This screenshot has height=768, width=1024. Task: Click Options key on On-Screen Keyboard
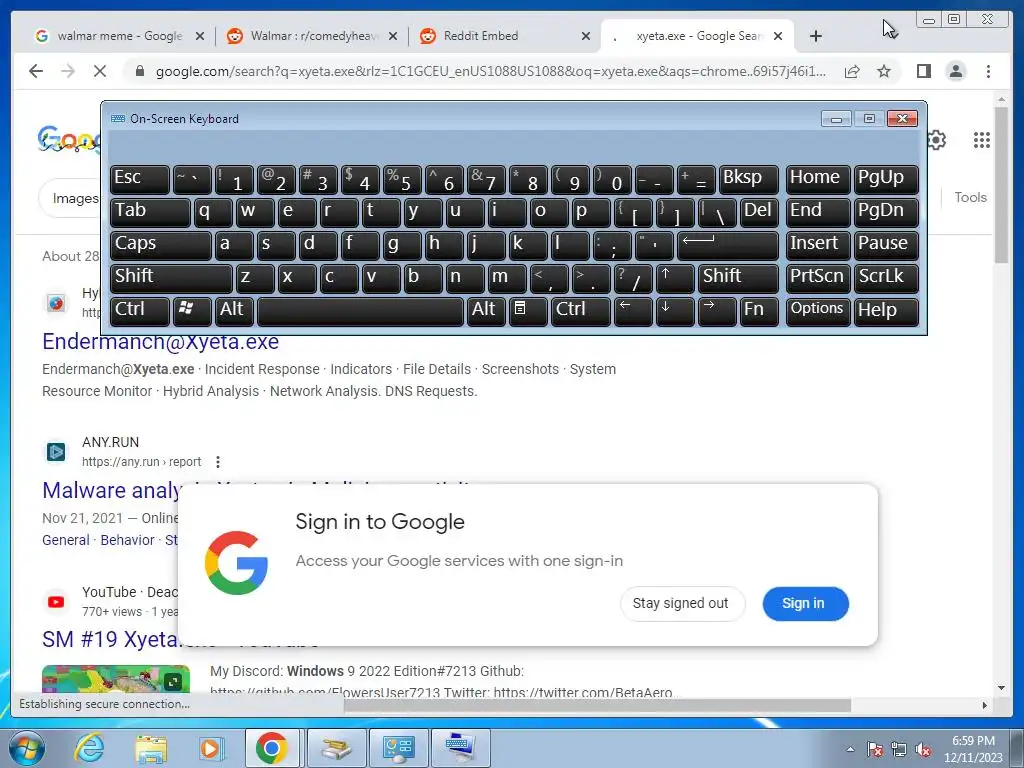[818, 310]
